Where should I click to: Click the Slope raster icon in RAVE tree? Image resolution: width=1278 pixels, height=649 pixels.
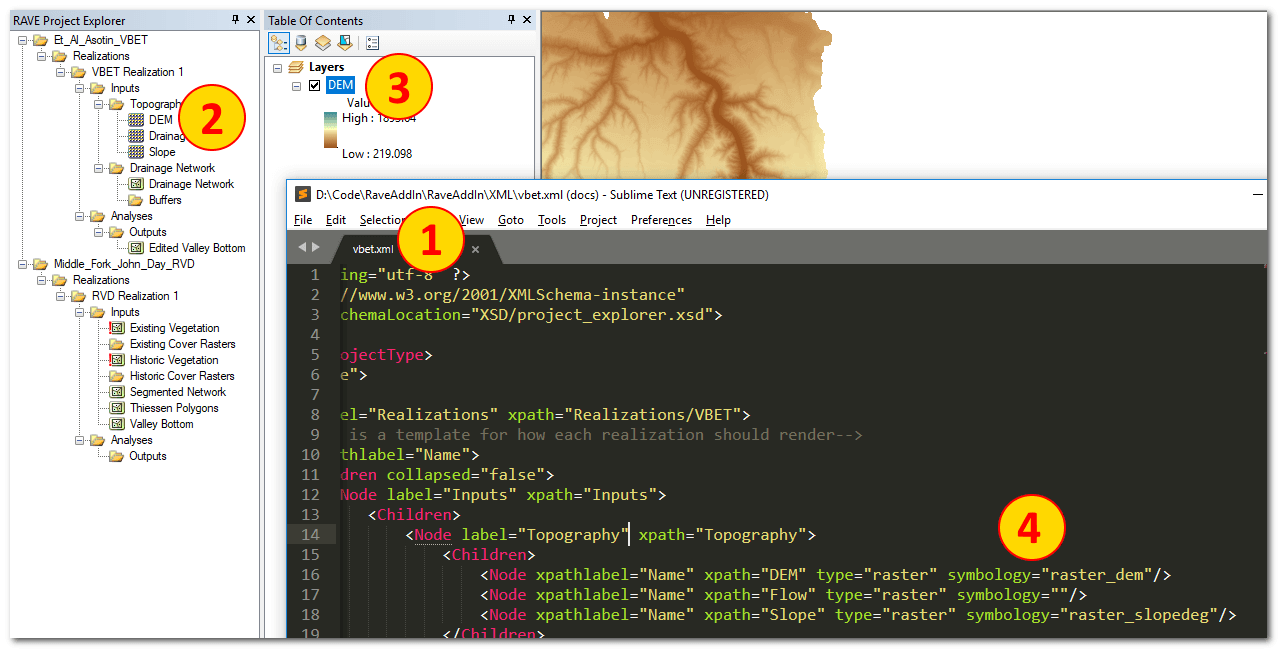137,152
